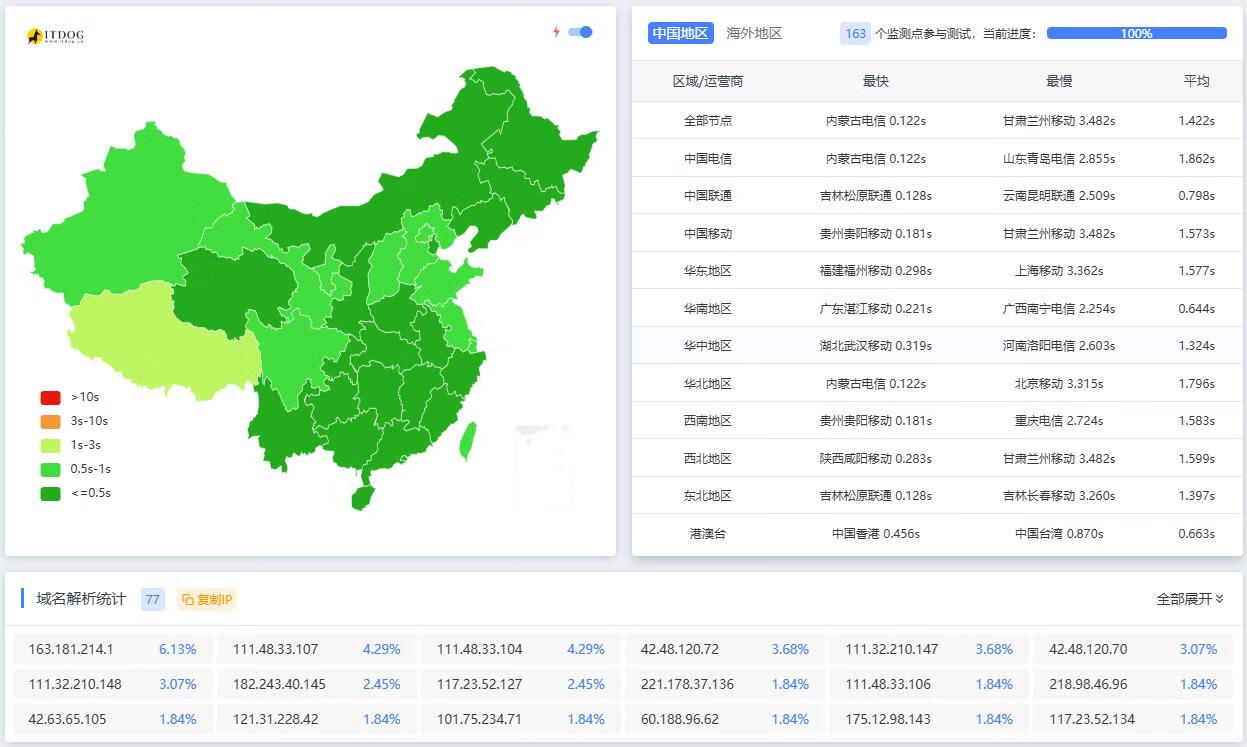The image size is (1247, 747).
Task: Switch to the 中国地区 tab
Action: (680, 33)
